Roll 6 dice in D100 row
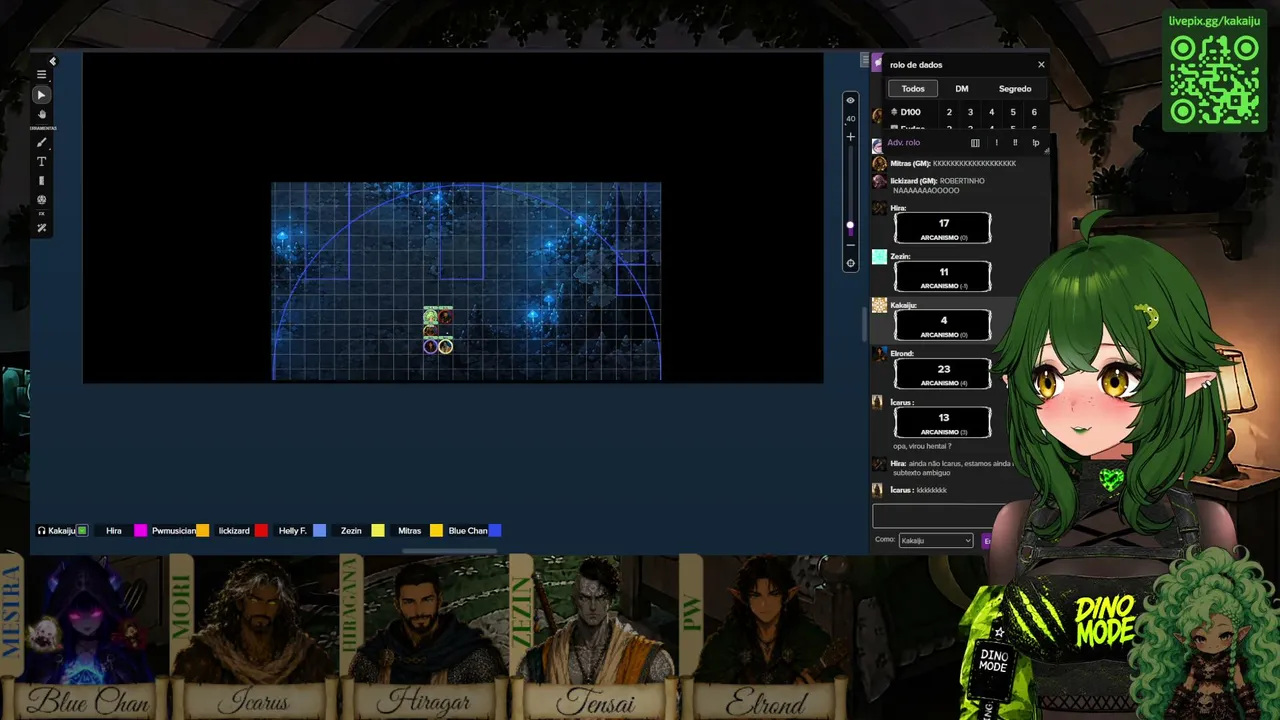Image resolution: width=1280 pixels, height=720 pixels. point(1034,112)
